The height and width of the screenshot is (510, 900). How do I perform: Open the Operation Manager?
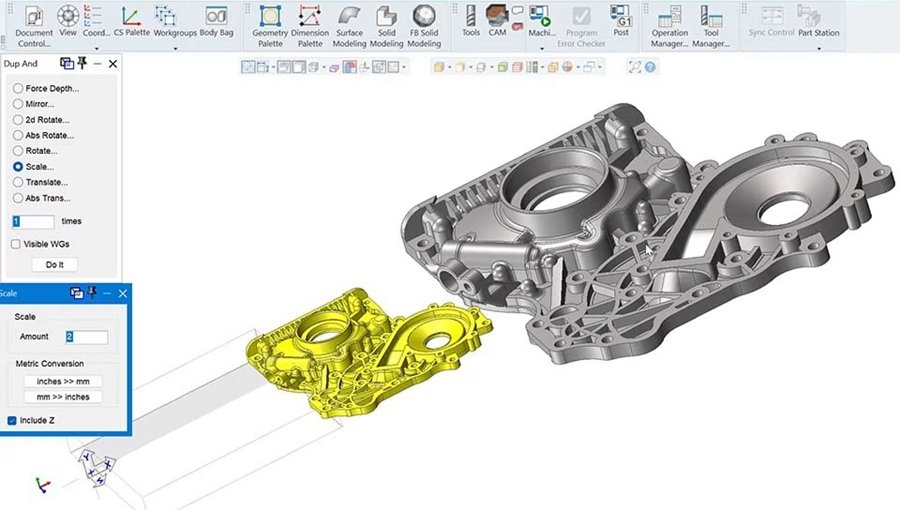pyautogui.click(x=669, y=26)
